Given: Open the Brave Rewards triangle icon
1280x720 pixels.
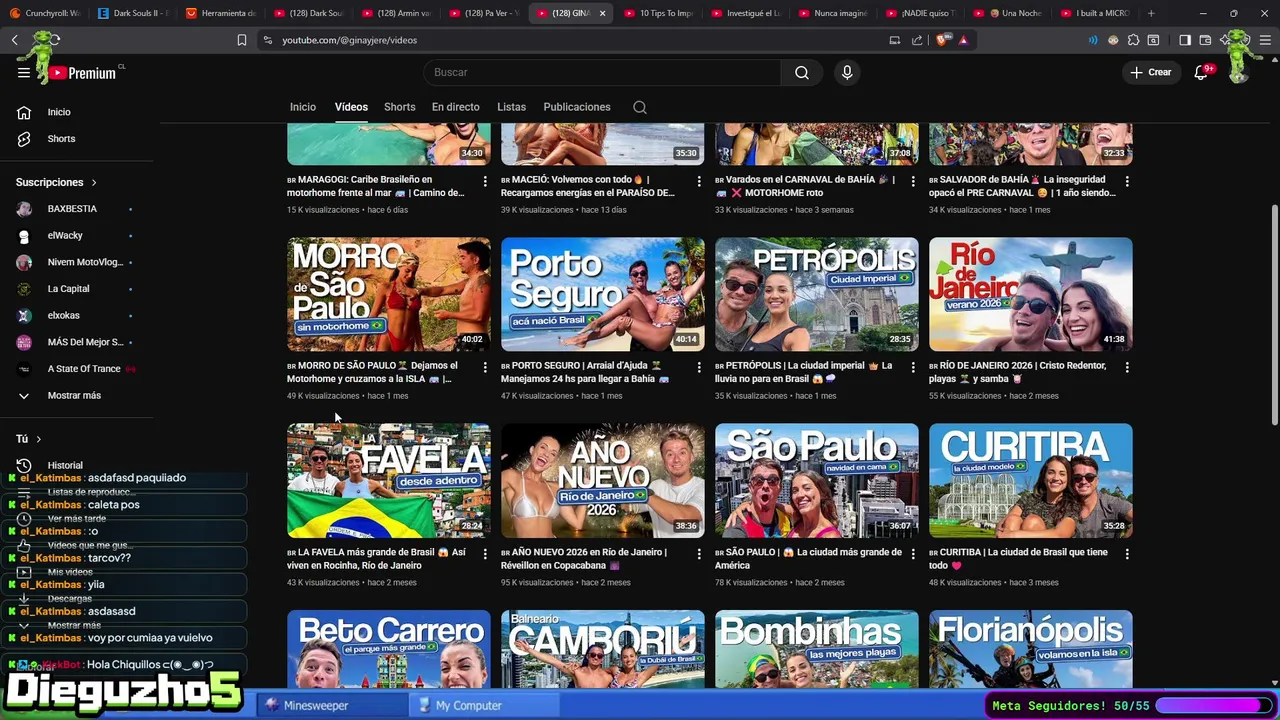Looking at the screenshot, I should tap(964, 40).
